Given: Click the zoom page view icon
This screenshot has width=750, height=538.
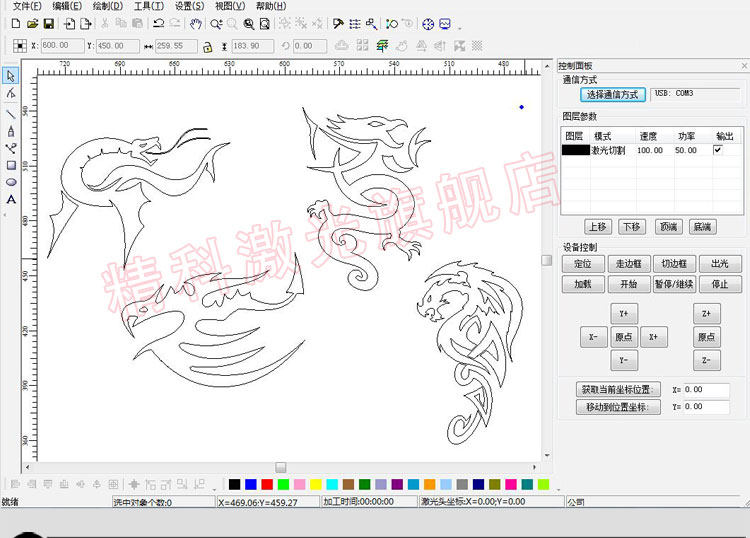Looking at the screenshot, I should 265,23.
